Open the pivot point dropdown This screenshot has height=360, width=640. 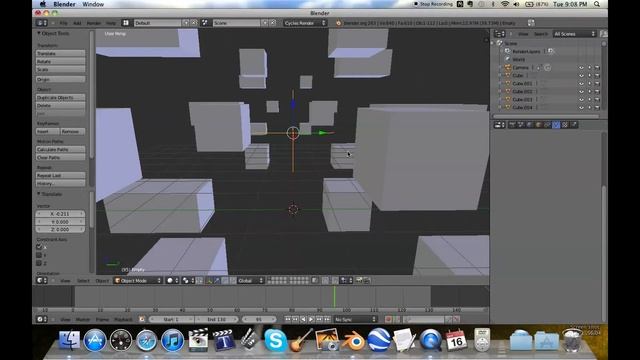pyautogui.click(x=188, y=280)
